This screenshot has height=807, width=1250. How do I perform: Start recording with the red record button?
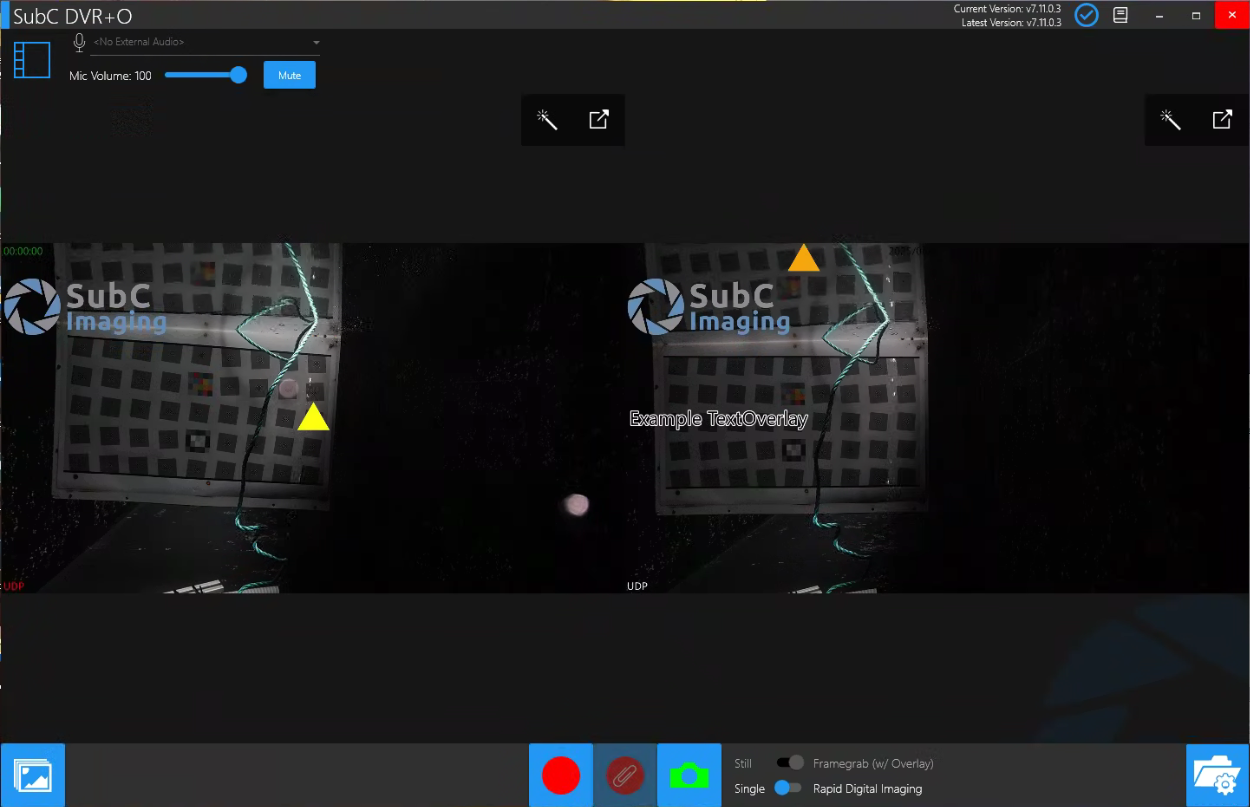pyautogui.click(x=561, y=775)
